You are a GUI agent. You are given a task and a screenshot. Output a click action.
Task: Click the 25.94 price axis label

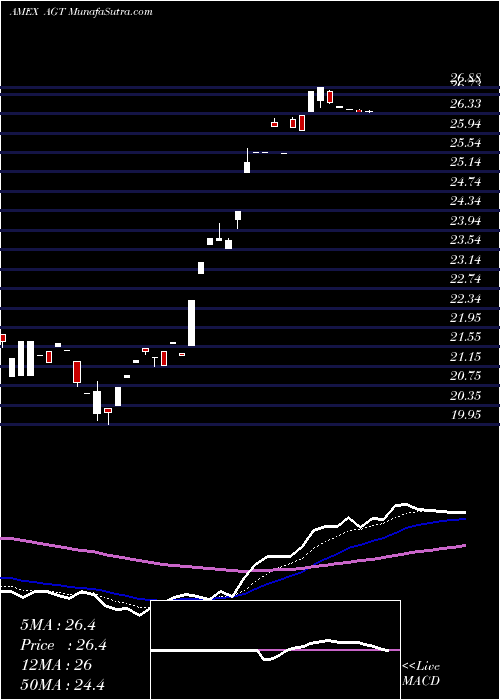pyautogui.click(x=466, y=124)
